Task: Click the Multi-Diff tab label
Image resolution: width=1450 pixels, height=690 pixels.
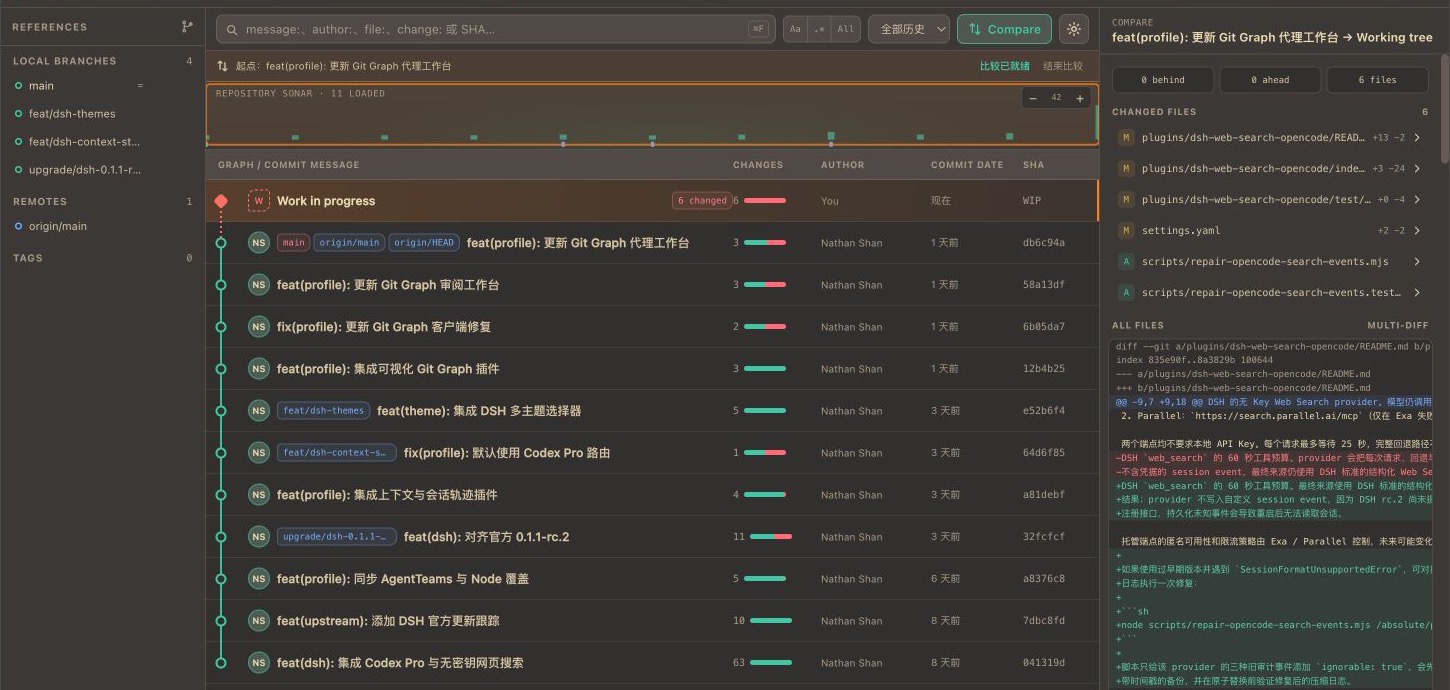Action: coord(1397,325)
